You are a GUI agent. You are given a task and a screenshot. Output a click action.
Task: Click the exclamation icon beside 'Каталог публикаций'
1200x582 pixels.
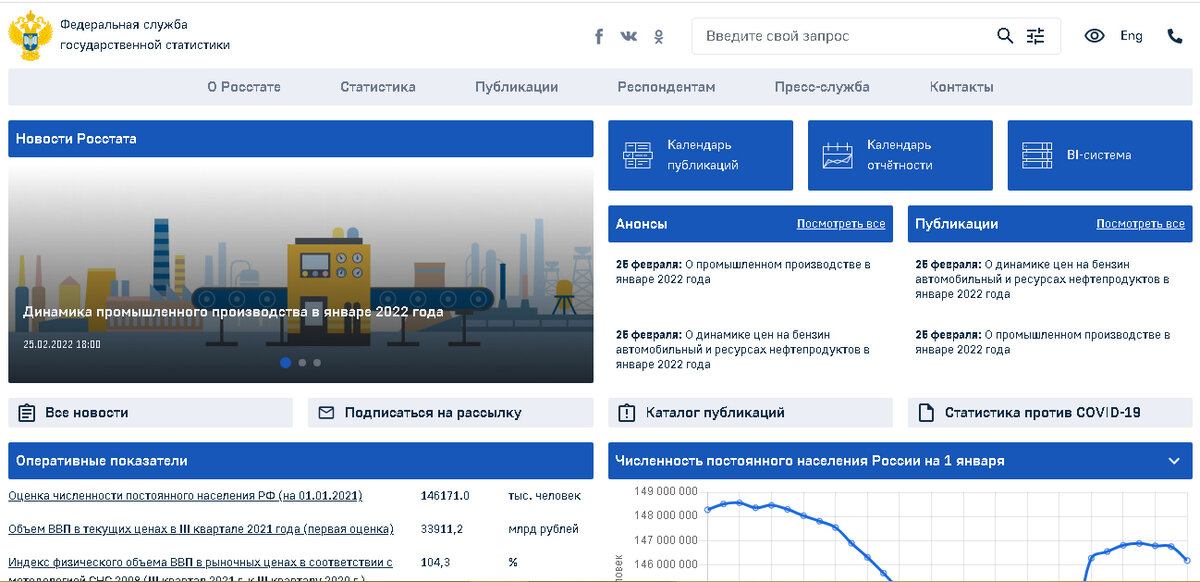click(627, 412)
